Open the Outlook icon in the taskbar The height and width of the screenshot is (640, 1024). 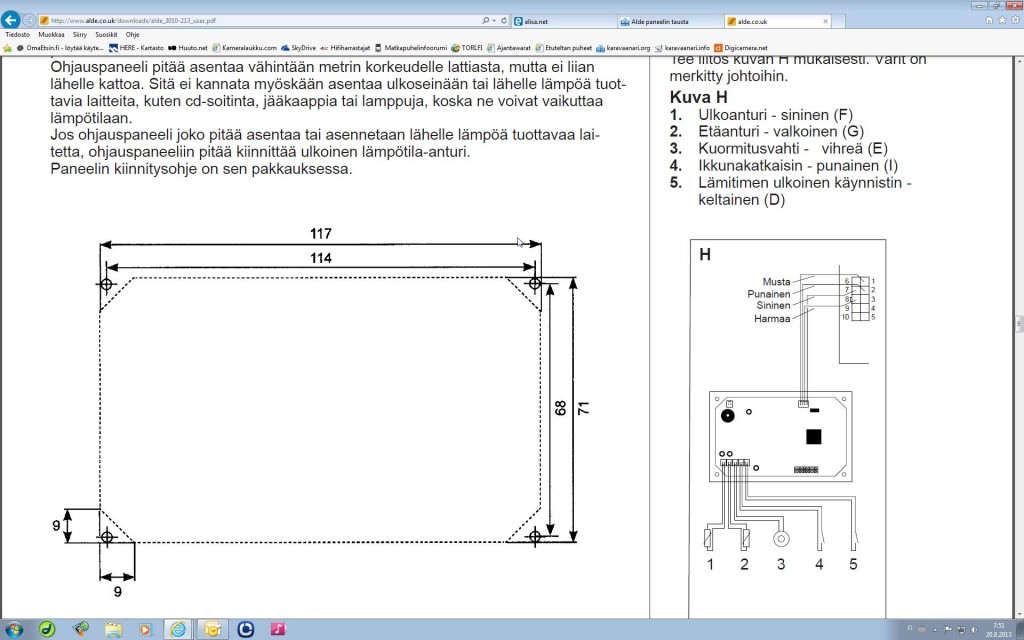click(211, 628)
